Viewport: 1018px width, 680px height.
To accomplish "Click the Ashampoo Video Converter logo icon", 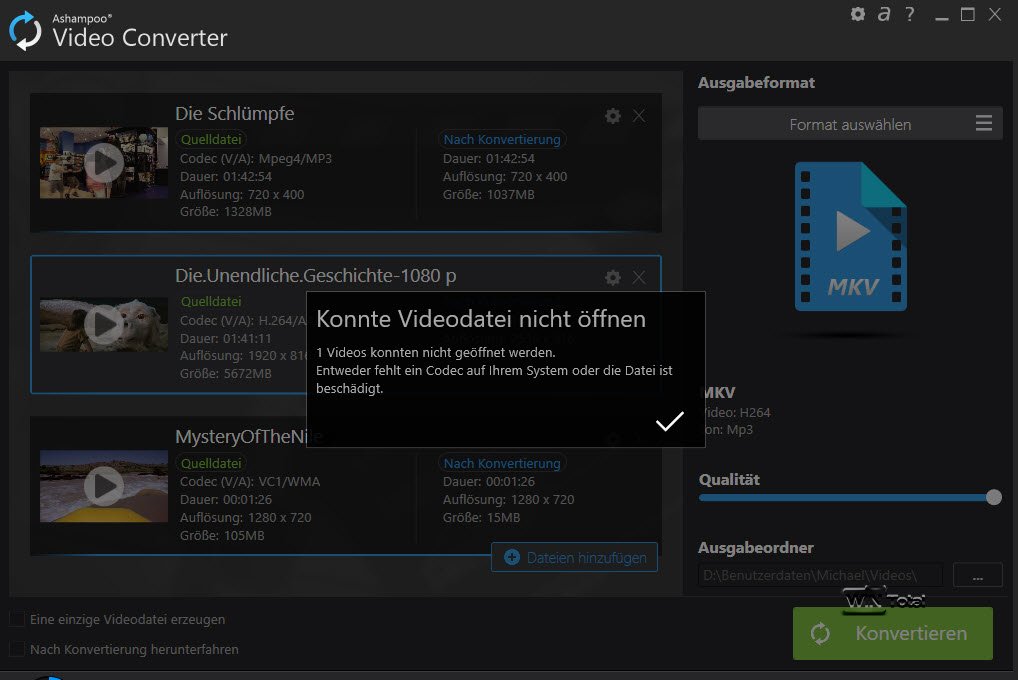I will click(25, 31).
